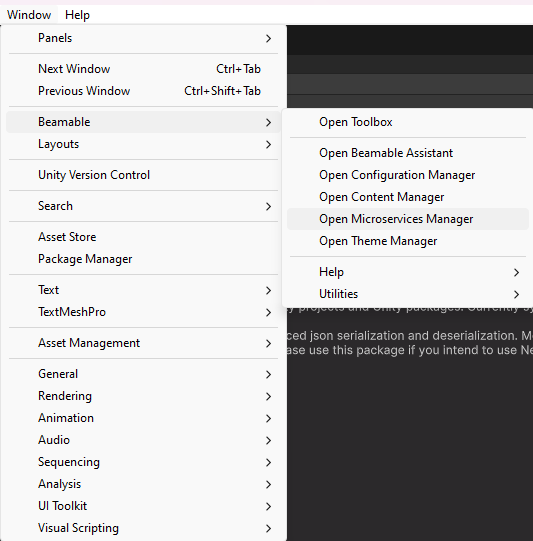Select Next Window menu item

(x=143, y=69)
